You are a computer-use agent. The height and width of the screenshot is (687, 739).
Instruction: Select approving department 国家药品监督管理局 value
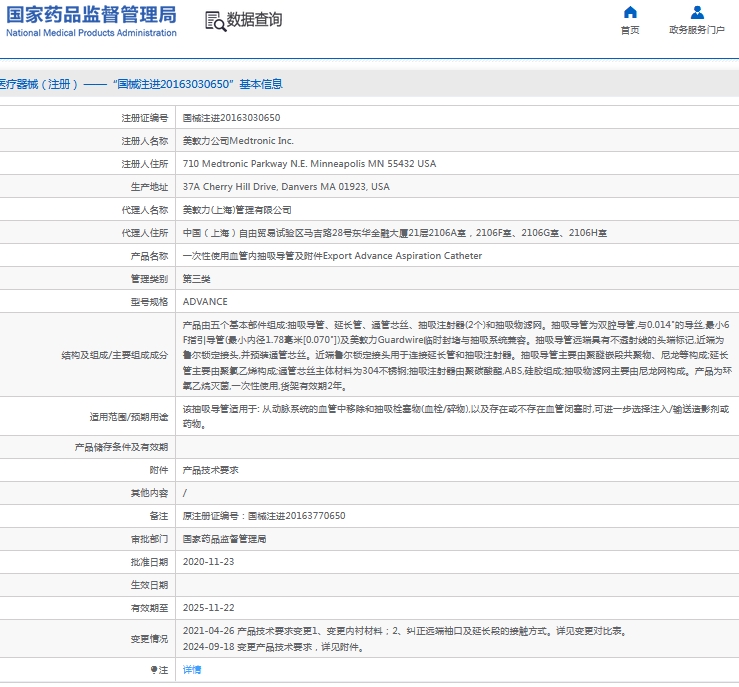(x=224, y=539)
